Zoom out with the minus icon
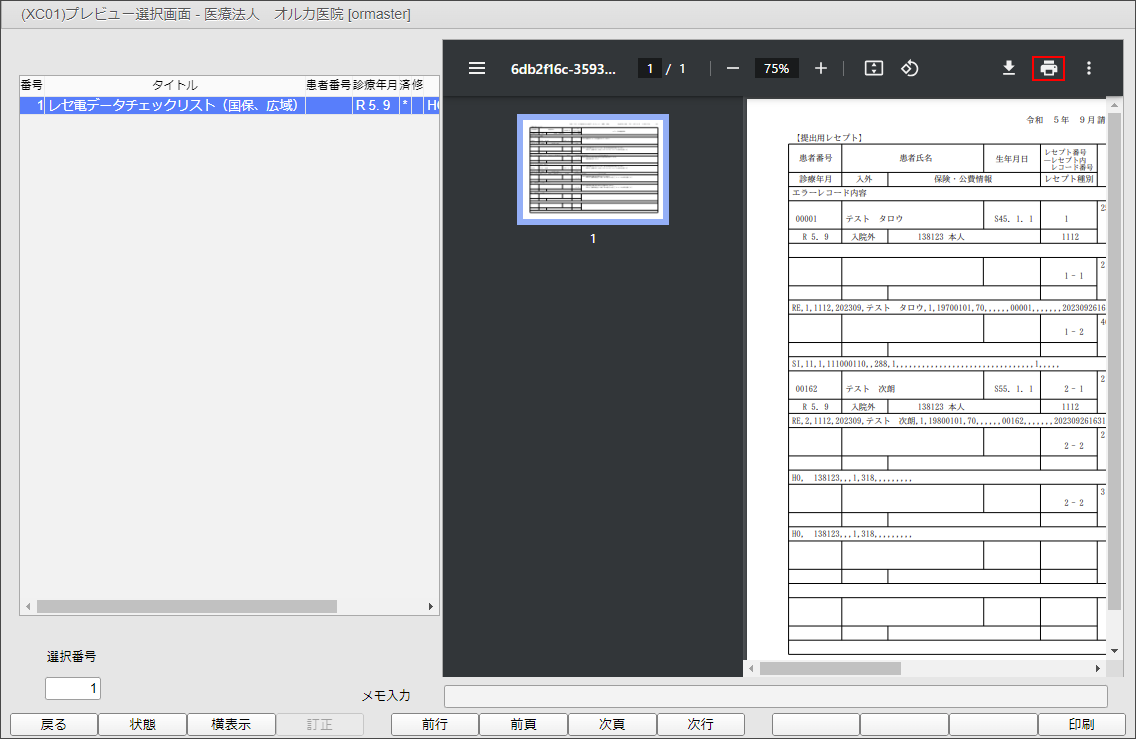 (733, 68)
